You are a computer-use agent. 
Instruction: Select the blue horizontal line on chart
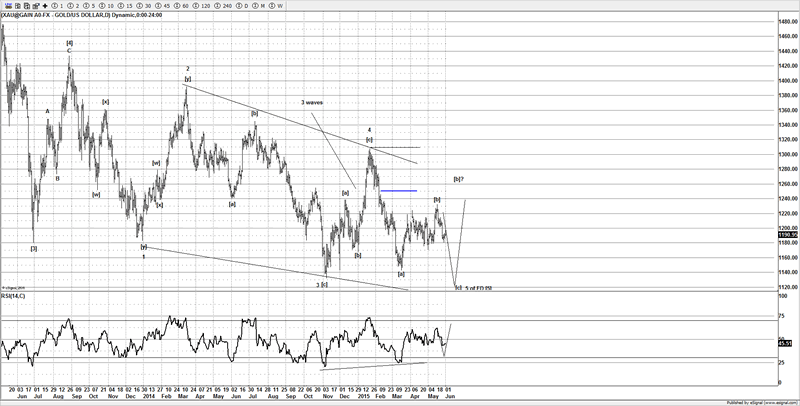[x=398, y=191]
